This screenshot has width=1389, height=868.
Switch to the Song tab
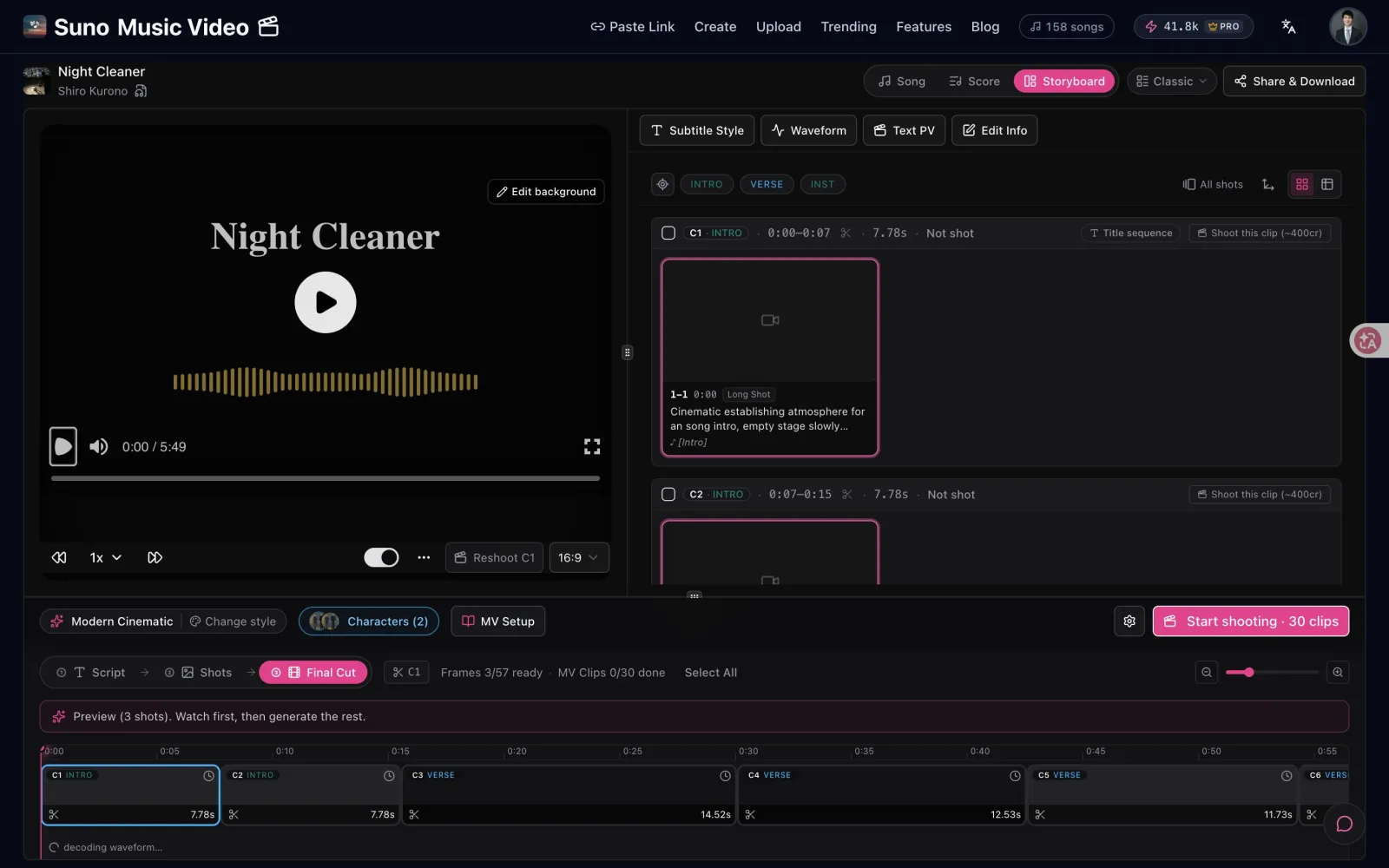902,82
